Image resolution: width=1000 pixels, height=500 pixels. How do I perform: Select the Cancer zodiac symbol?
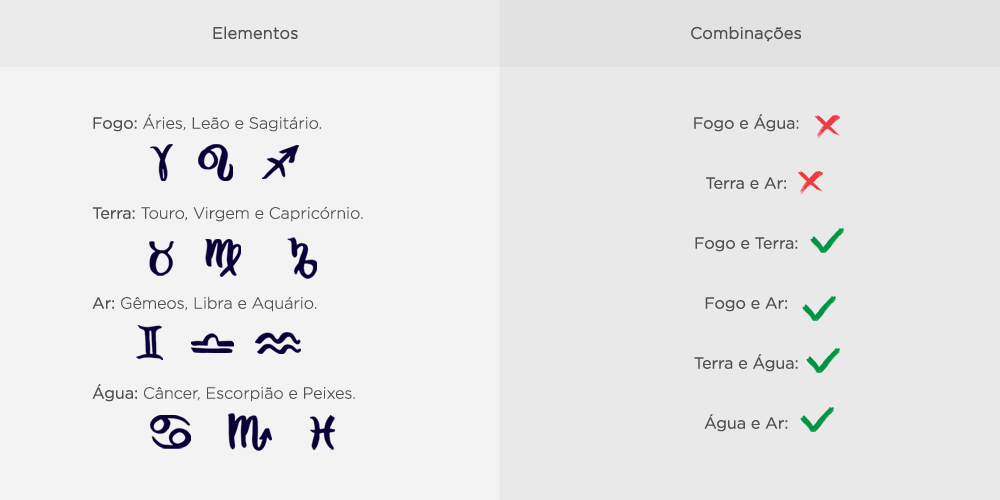170,432
